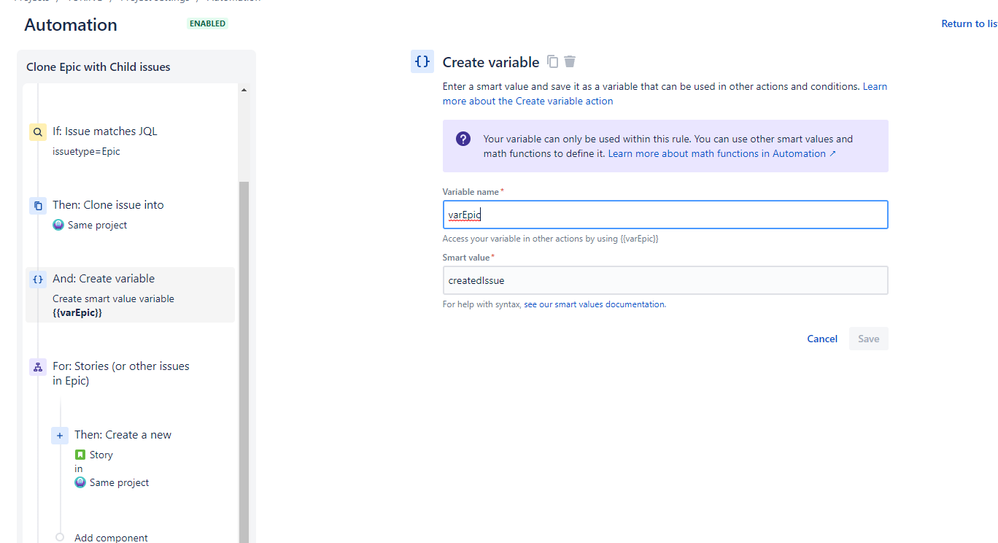
Task: Click the scroll up arrow in rule panel
Action: tap(244, 90)
